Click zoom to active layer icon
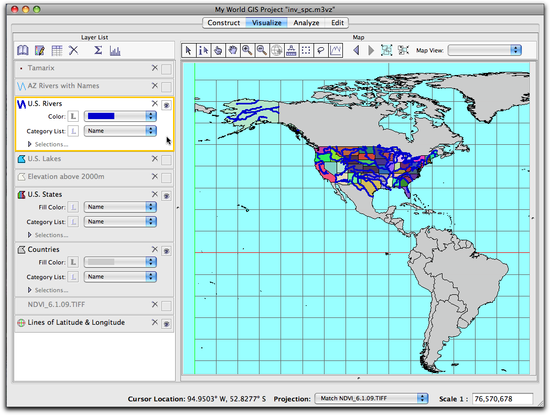The height and width of the screenshot is (415, 550). 403,50
